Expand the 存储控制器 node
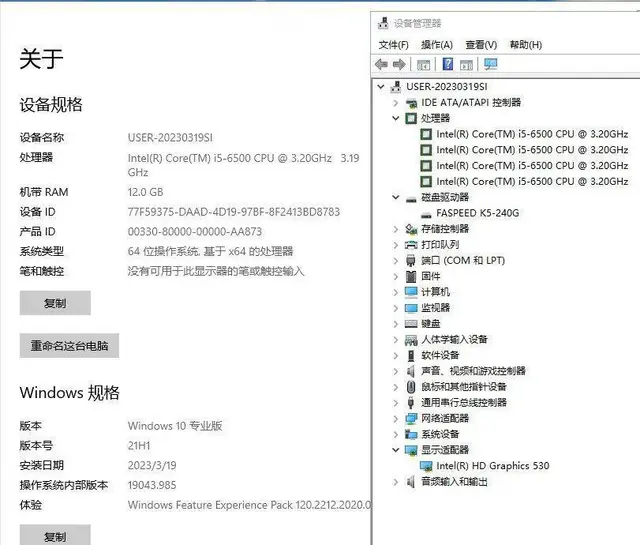This screenshot has width=640, height=545. pos(395,229)
